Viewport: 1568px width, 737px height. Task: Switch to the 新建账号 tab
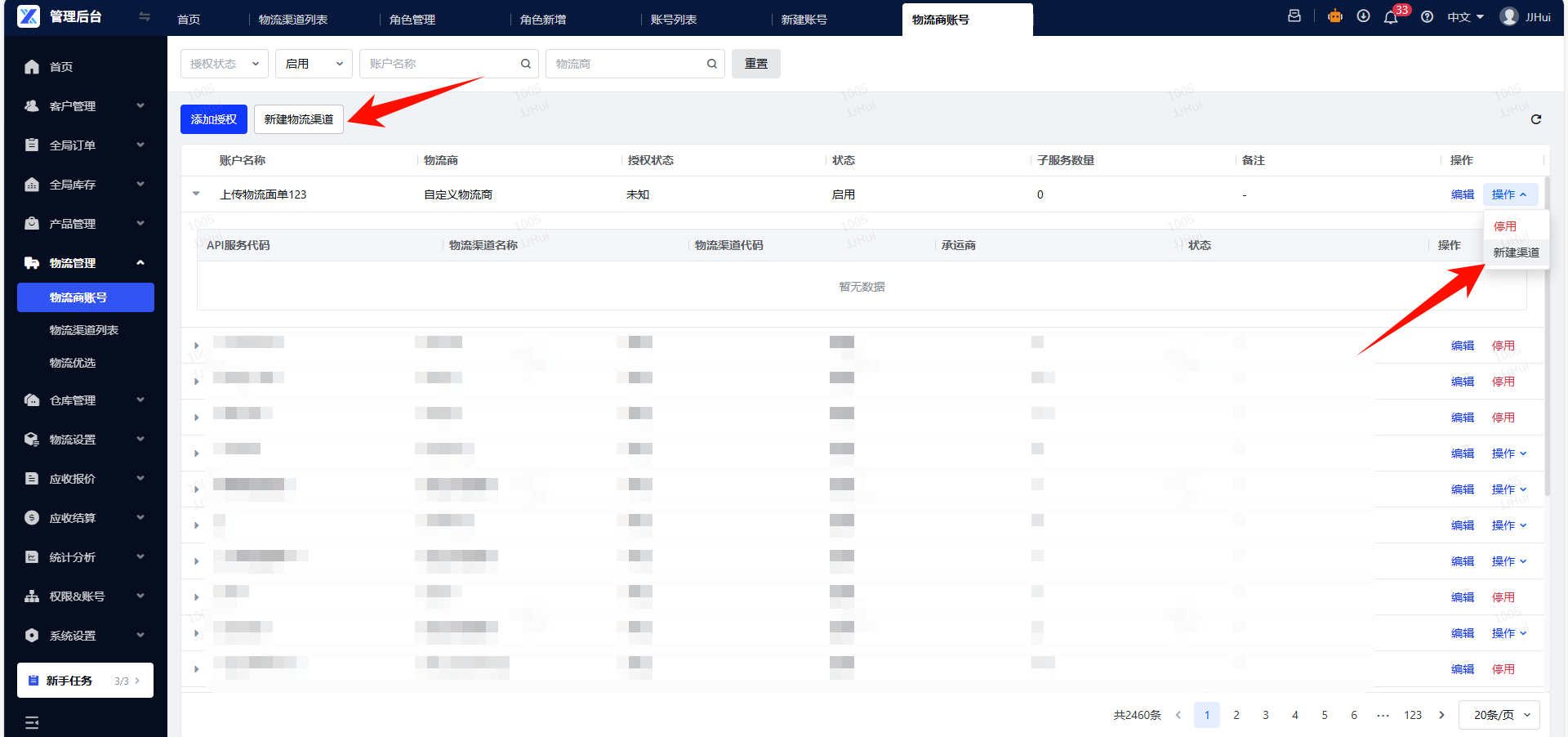point(804,20)
